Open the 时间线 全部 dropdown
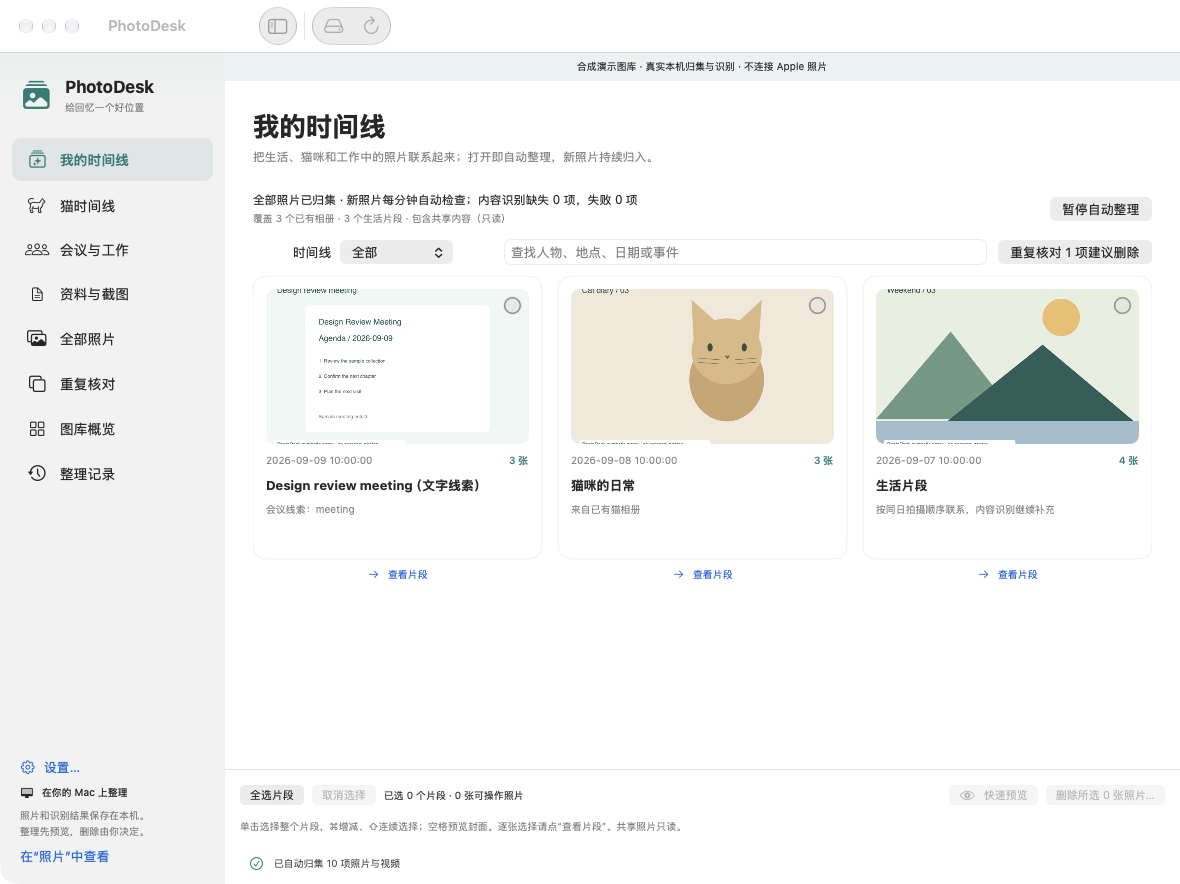Image resolution: width=1180 pixels, height=884 pixels. point(397,252)
